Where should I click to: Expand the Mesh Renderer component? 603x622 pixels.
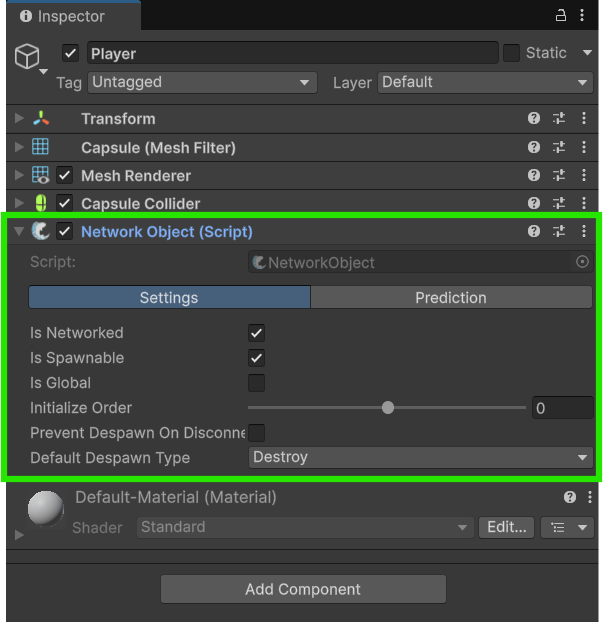tap(19, 175)
